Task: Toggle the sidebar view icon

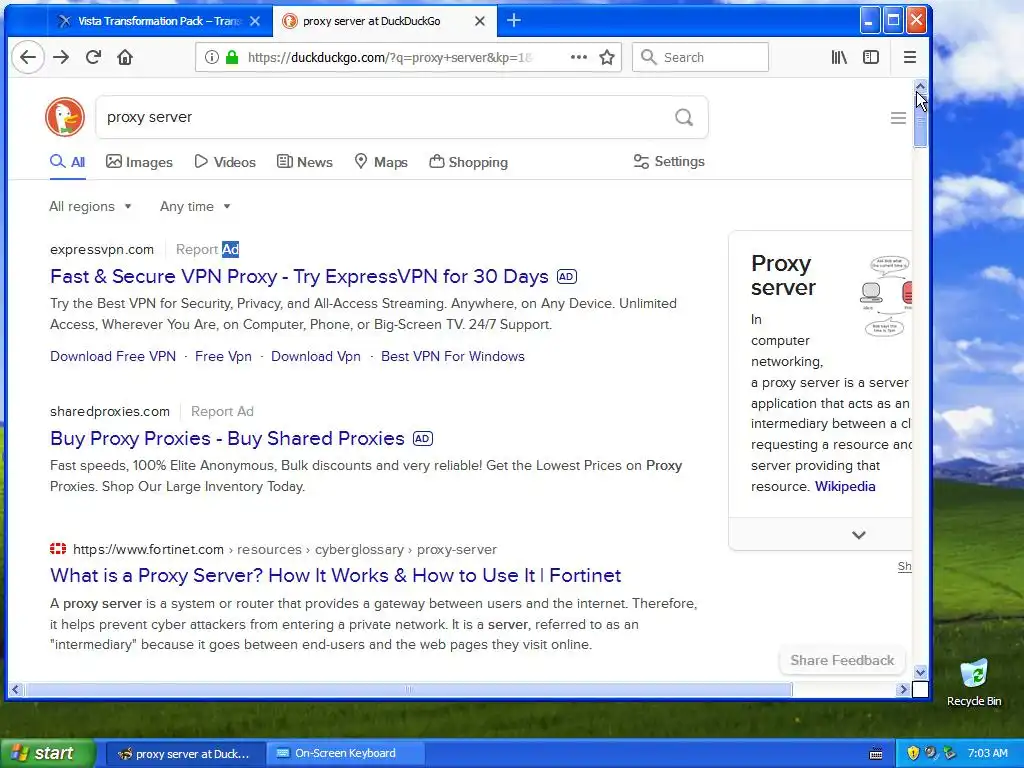Action: (x=871, y=57)
